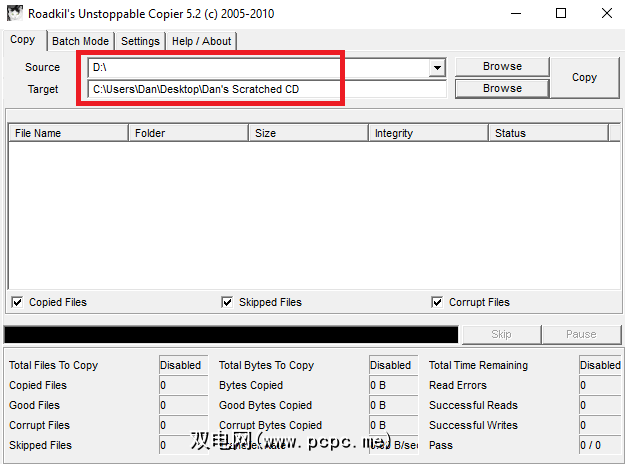Browse for the Source folder
Viewport: 625px width, 464px height.
pos(502,66)
